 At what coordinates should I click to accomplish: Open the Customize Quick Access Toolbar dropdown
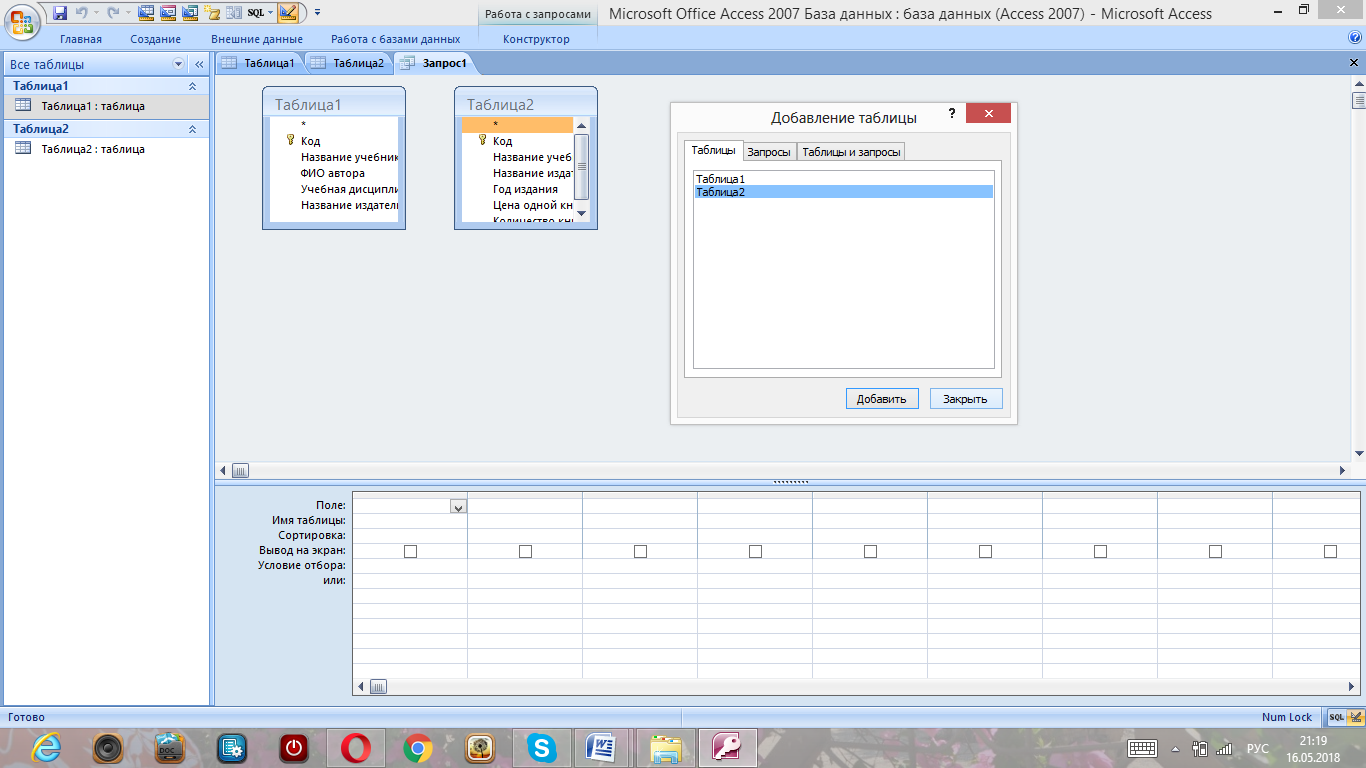coord(317,13)
